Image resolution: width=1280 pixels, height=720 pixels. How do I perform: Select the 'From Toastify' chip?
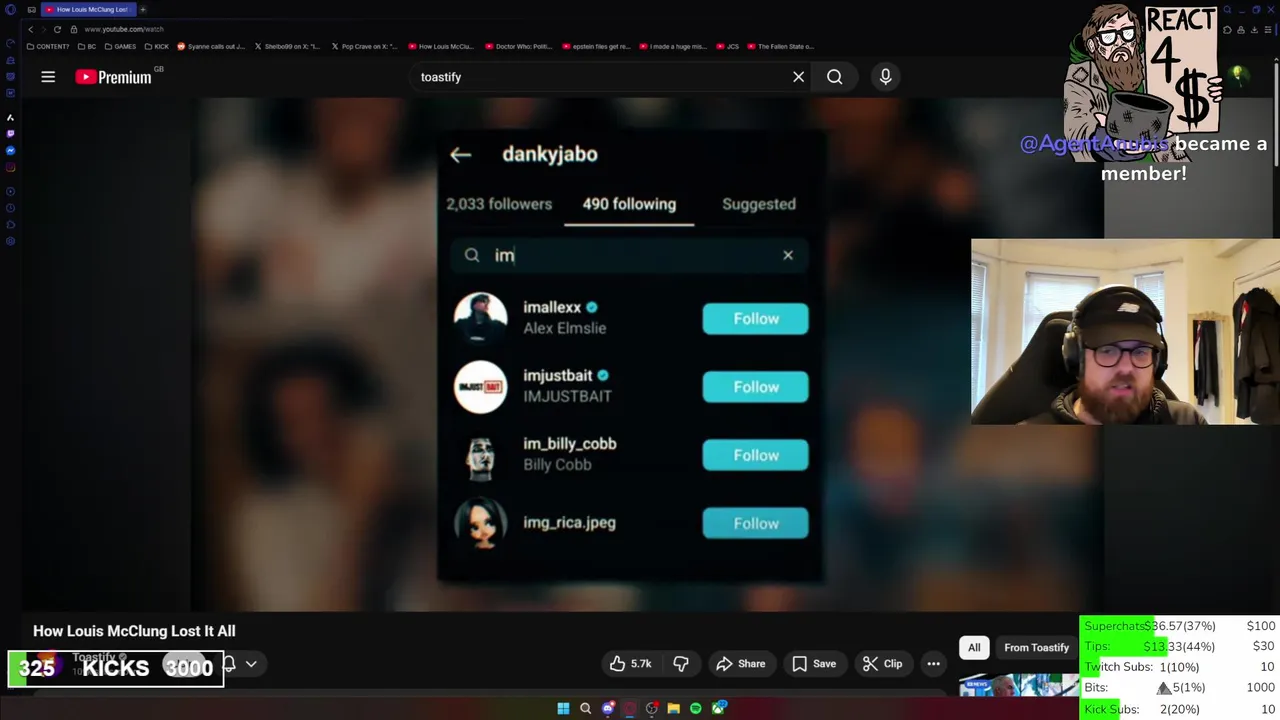[1036, 648]
